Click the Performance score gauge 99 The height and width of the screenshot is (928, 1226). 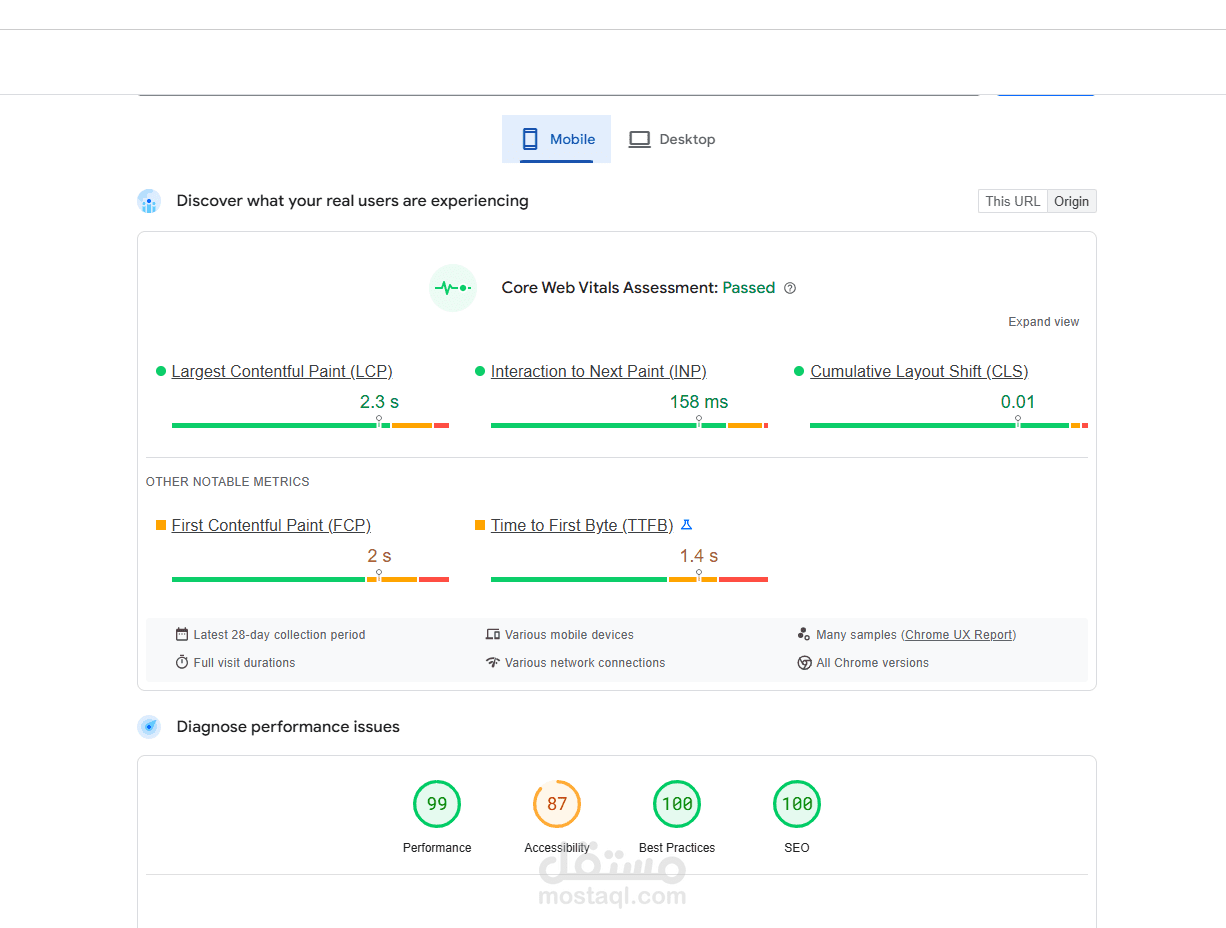(x=437, y=804)
